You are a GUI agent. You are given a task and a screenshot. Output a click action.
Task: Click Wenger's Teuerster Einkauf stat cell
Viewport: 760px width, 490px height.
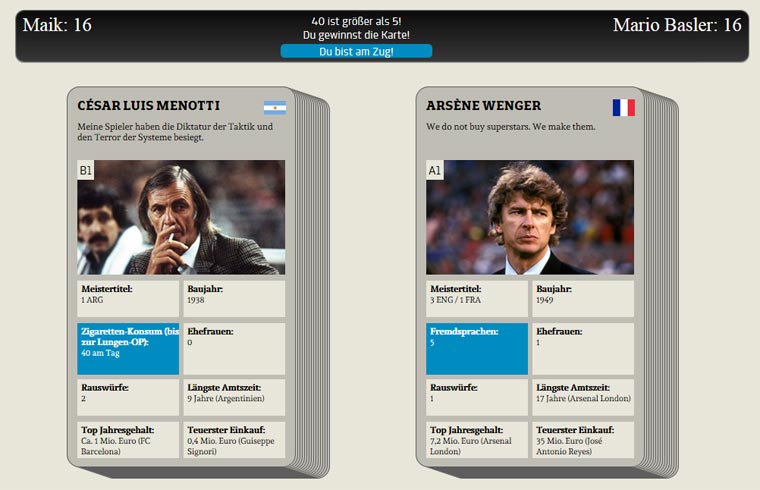tap(583, 440)
